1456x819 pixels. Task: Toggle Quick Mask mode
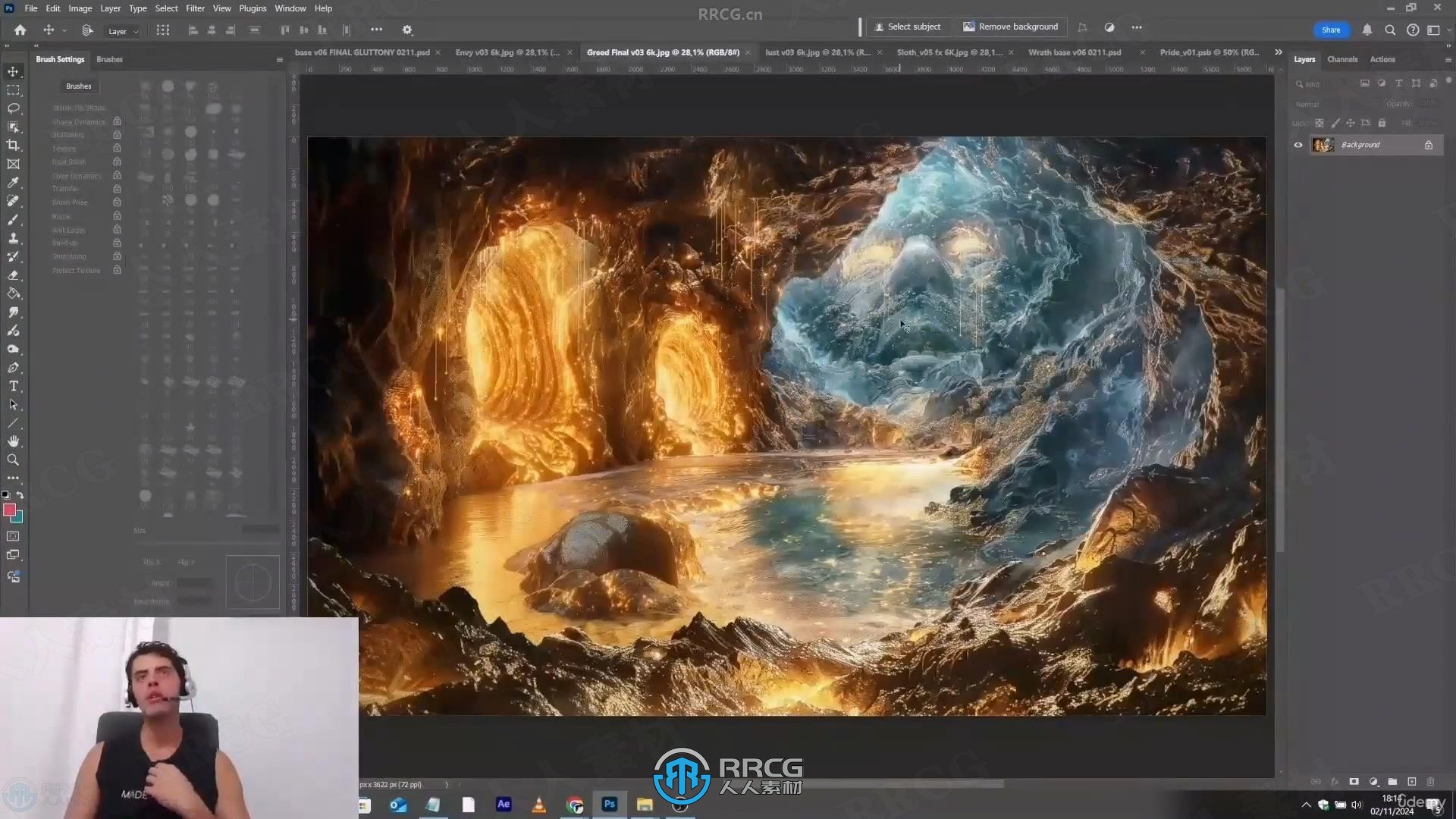14,536
